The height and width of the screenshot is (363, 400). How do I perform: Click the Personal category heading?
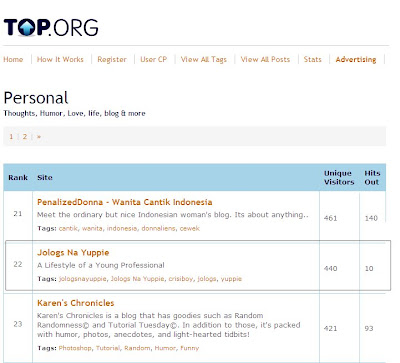pos(36,98)
